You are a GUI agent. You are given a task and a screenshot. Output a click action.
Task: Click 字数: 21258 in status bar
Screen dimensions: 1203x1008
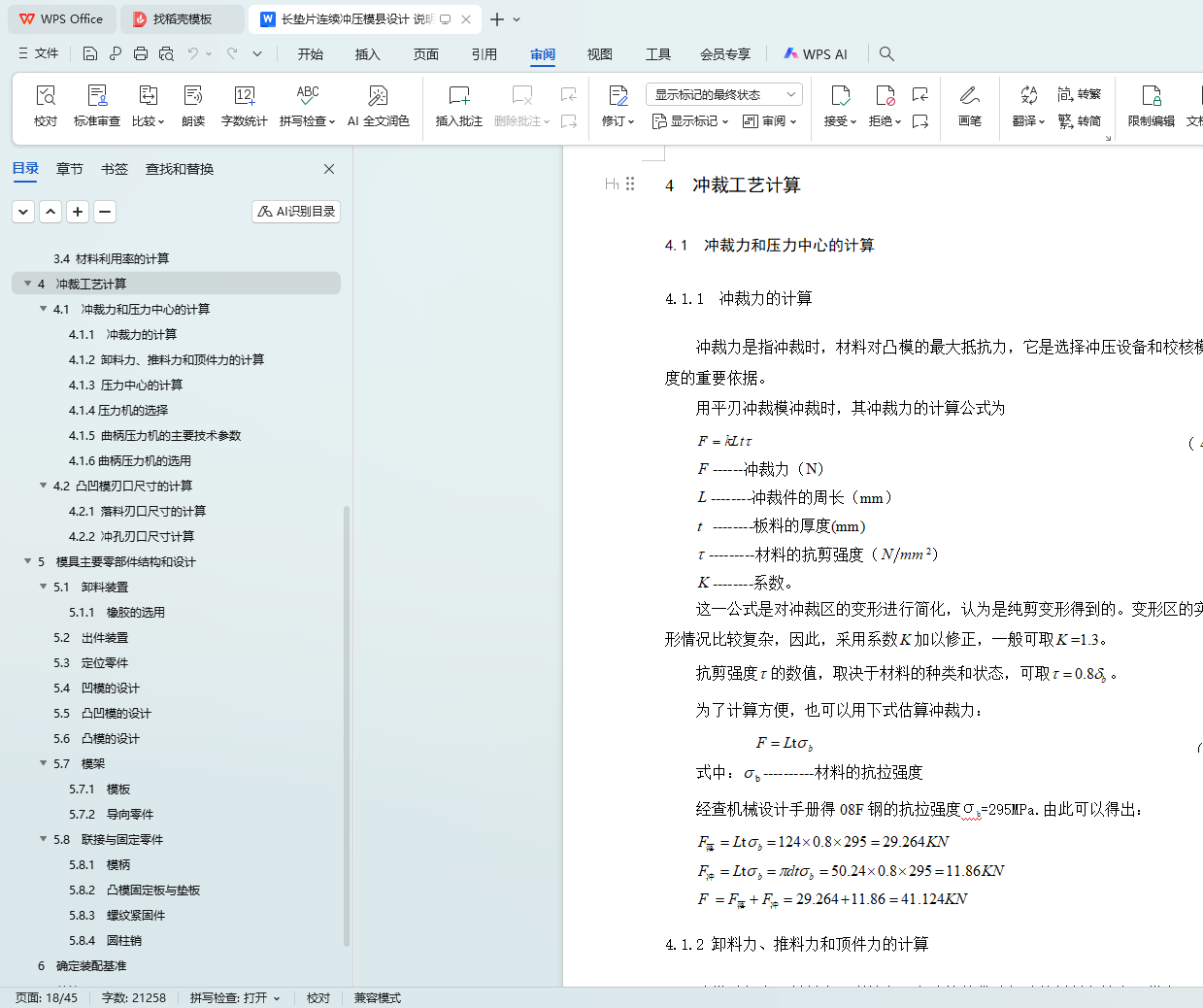coord(134,997)
